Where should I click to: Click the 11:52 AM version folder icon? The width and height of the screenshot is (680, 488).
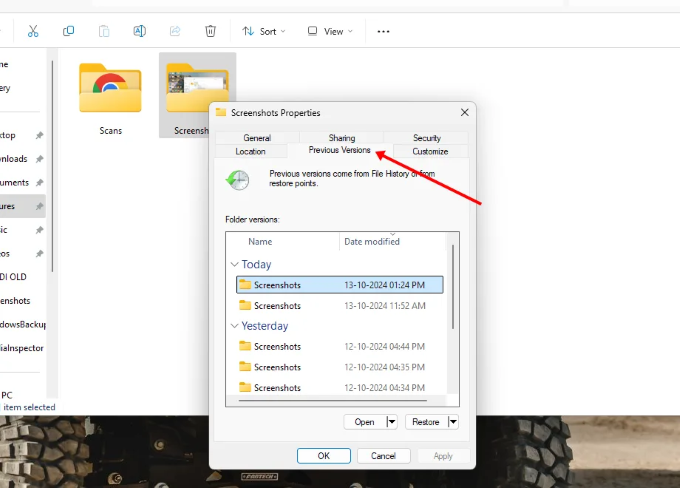tap(245, 305)
